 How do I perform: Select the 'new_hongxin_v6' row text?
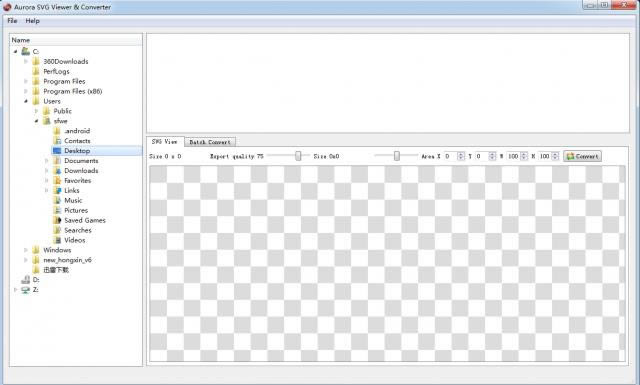[x=67, y=260]
